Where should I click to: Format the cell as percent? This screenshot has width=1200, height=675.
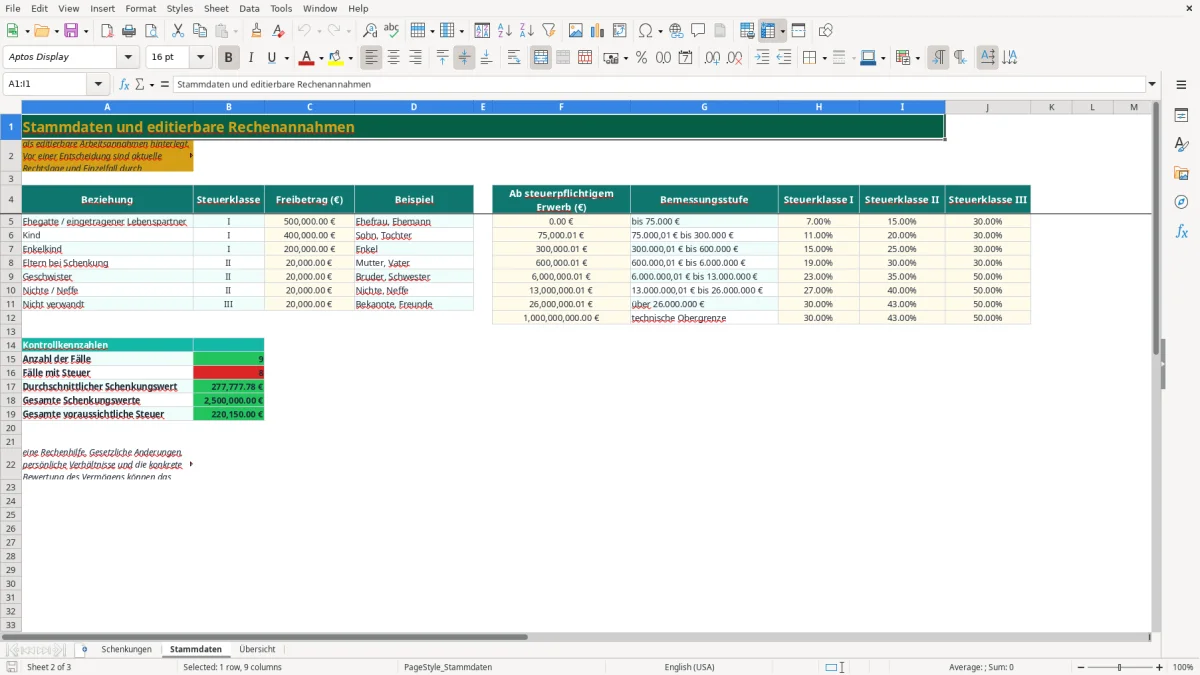641,57
